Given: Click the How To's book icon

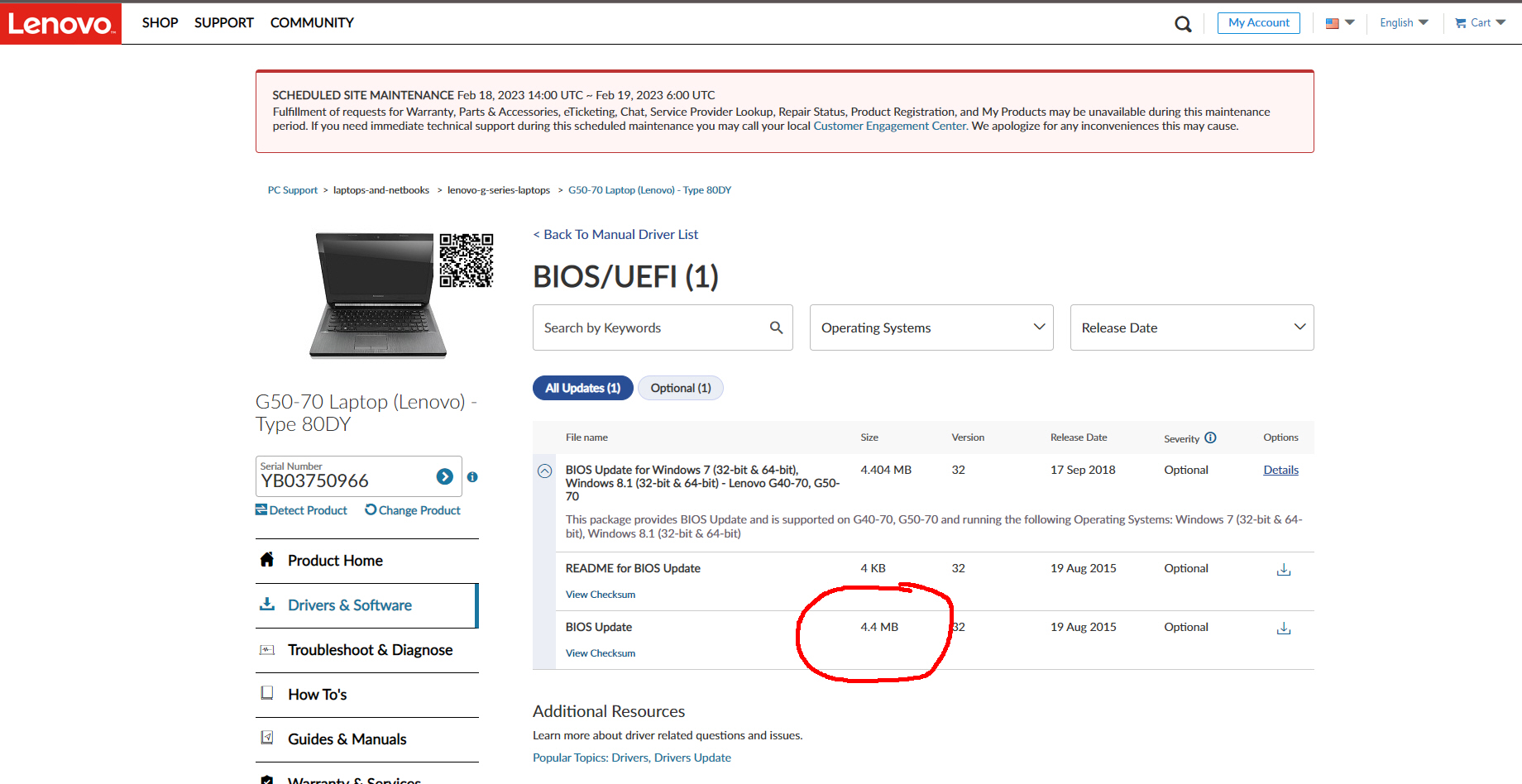Looking at the screenshot, I should coord(267,693).
